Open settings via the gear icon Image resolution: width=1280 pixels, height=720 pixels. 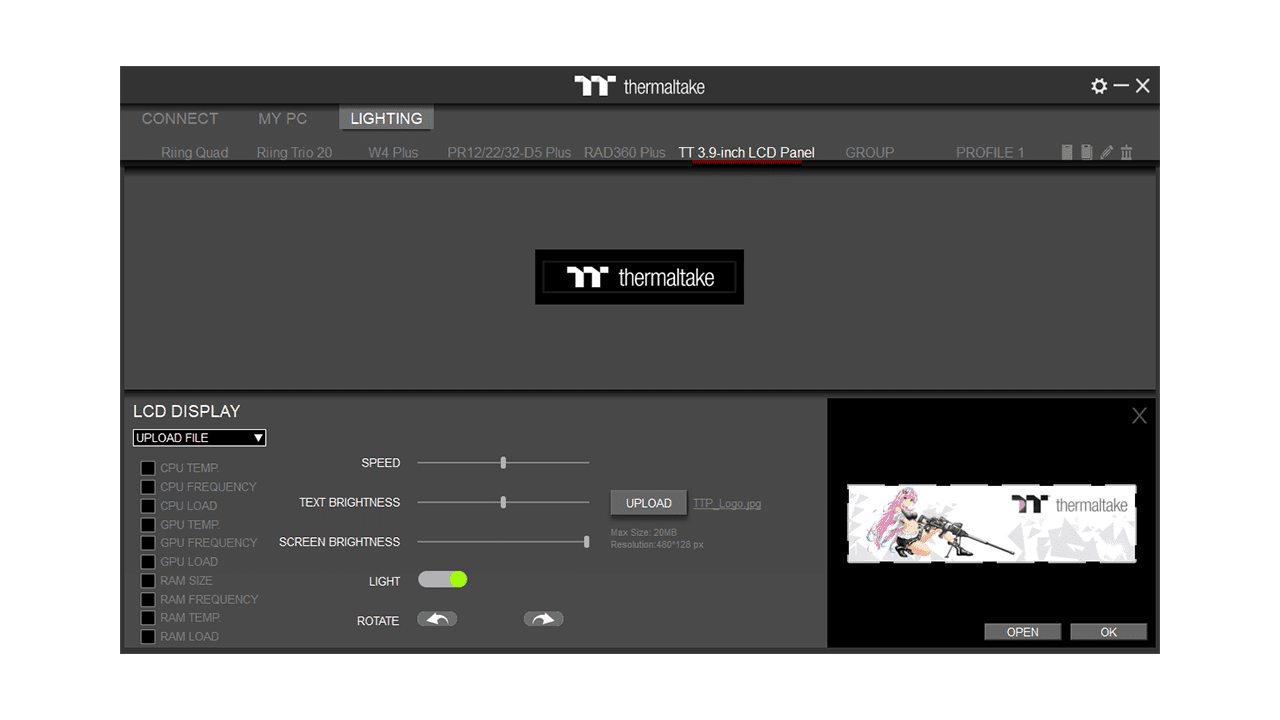point(1099,86)
